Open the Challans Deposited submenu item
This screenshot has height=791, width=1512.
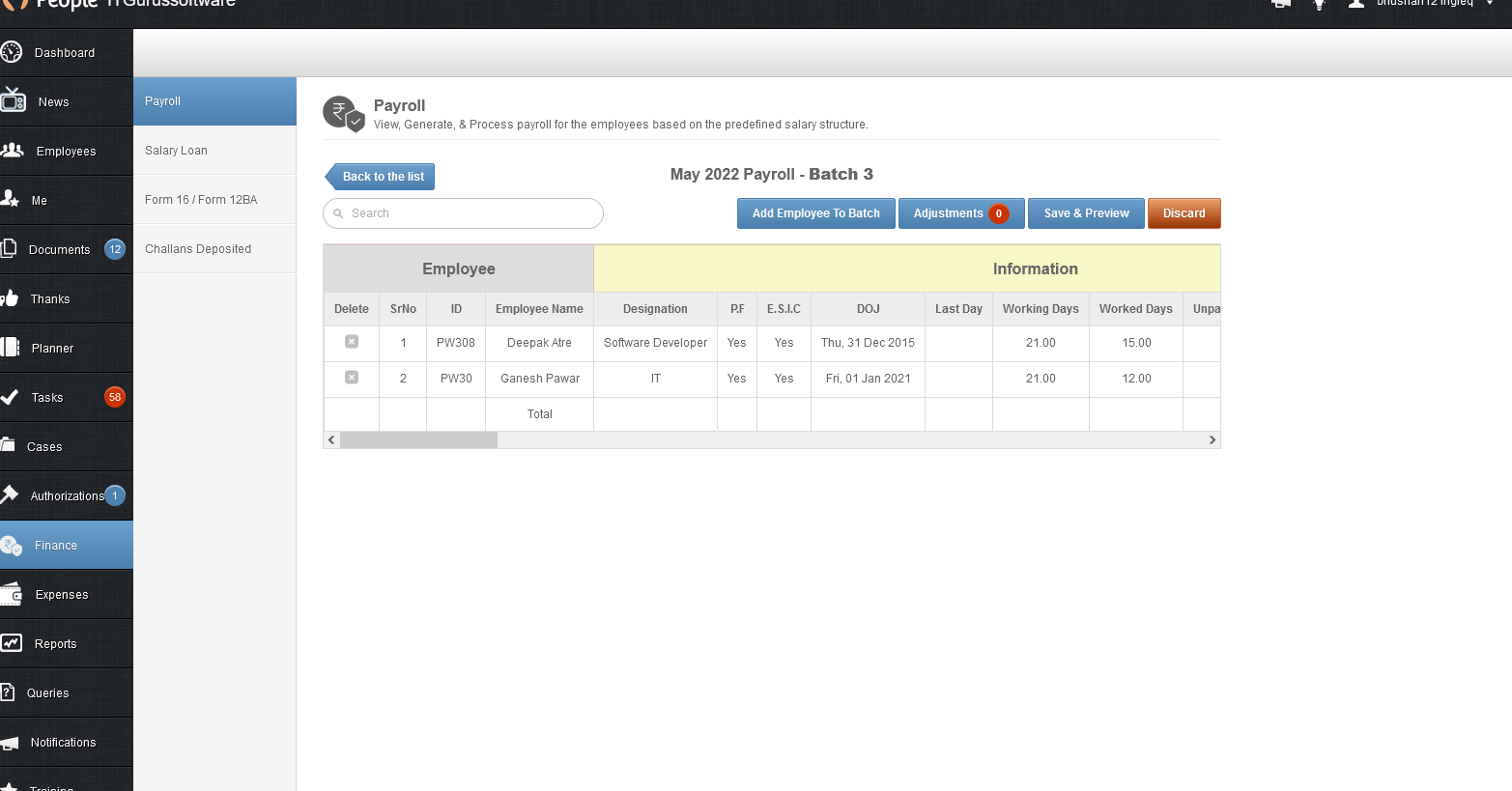point(214,249)
